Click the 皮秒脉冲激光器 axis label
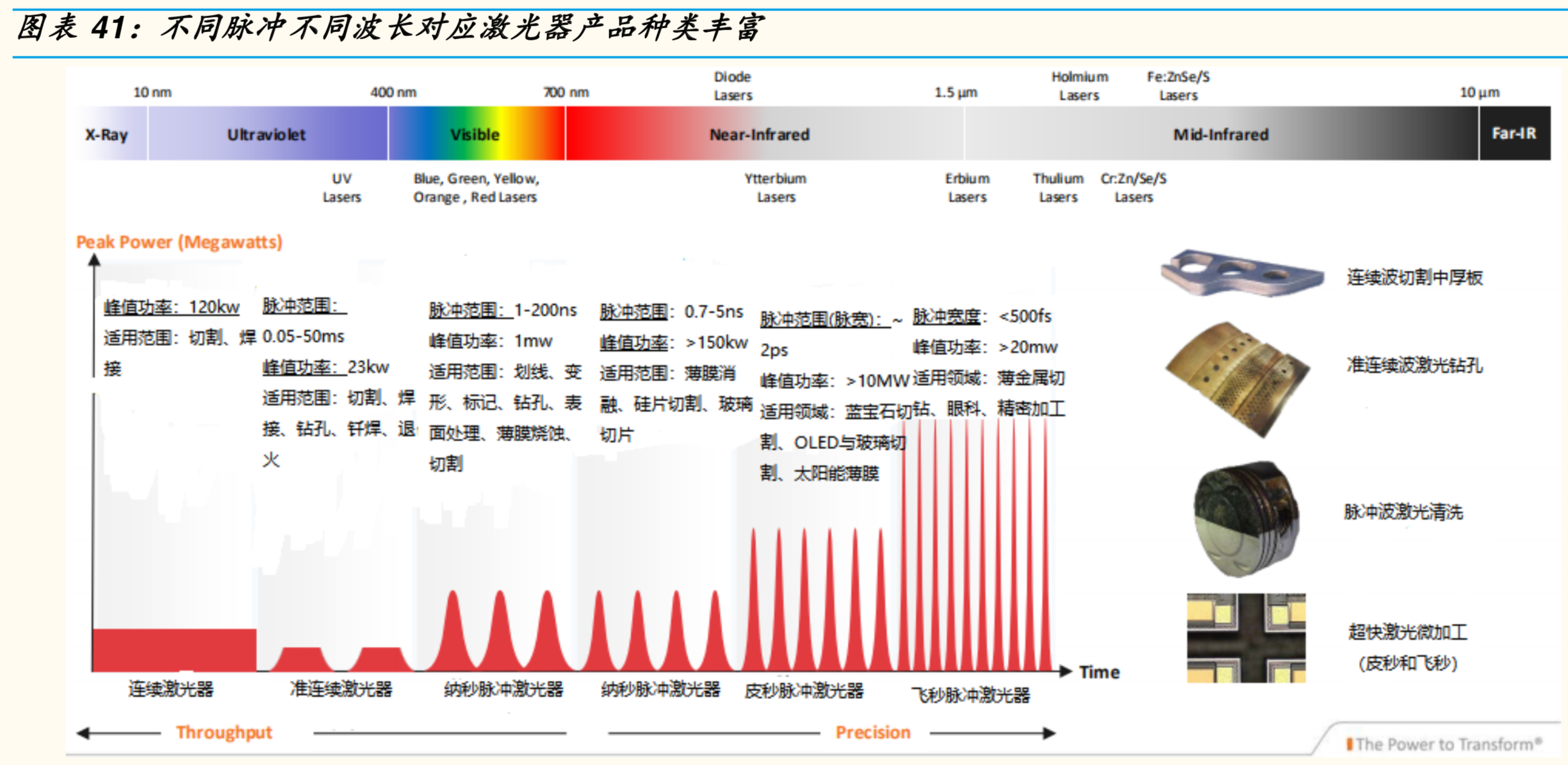 coord(804,691)
